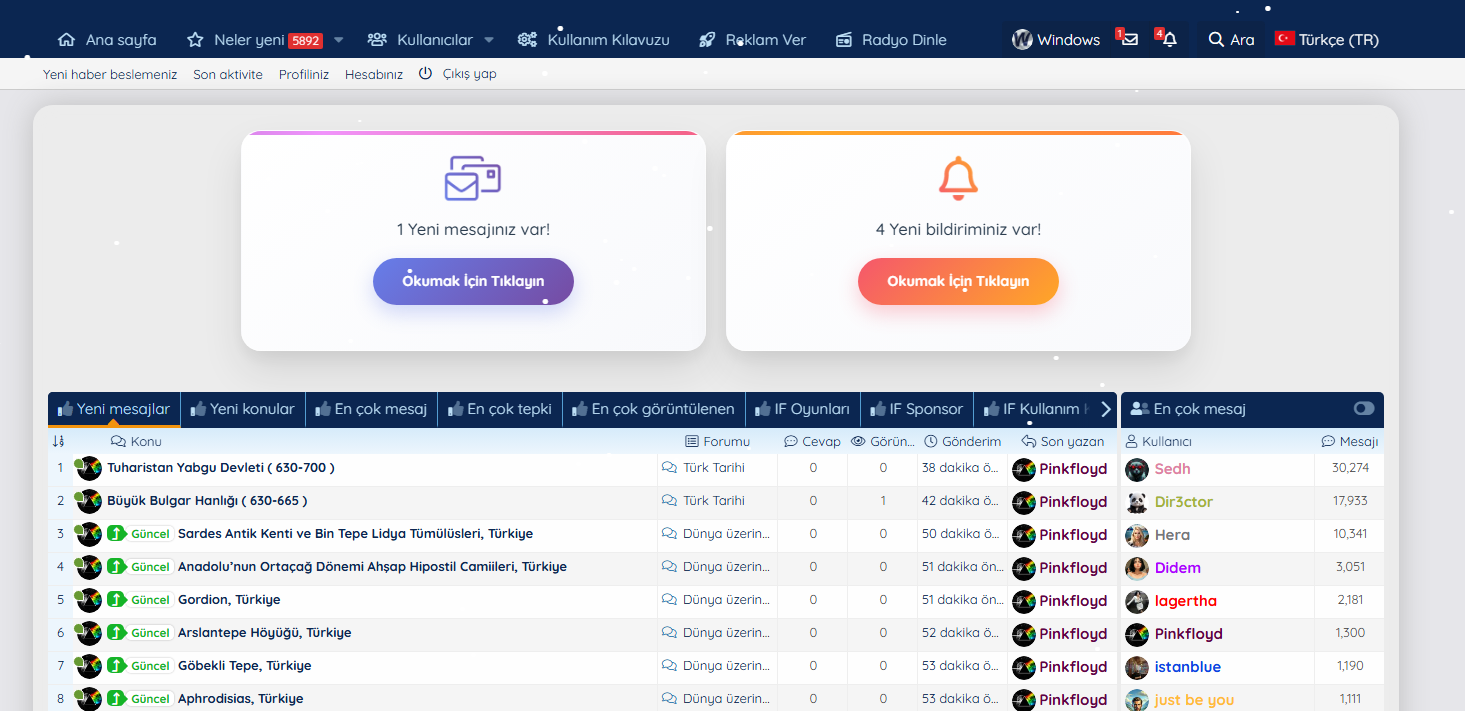
Task: Click Okumak İçin Tıklayın under notifications card
Action: 958,281
